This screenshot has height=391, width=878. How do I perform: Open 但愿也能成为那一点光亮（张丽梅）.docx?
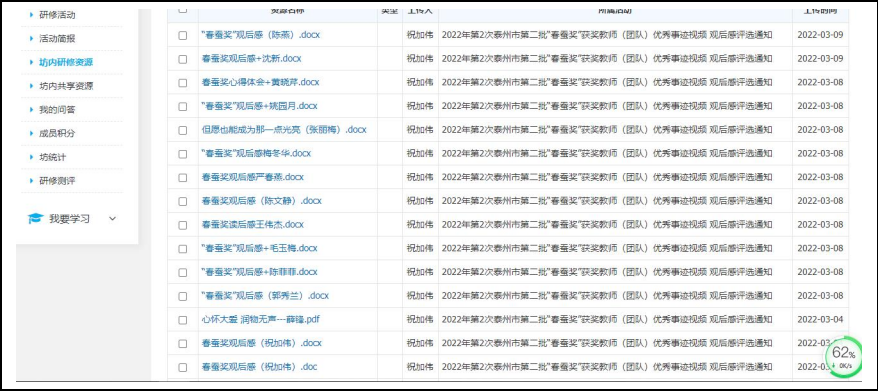coord(284,129)
